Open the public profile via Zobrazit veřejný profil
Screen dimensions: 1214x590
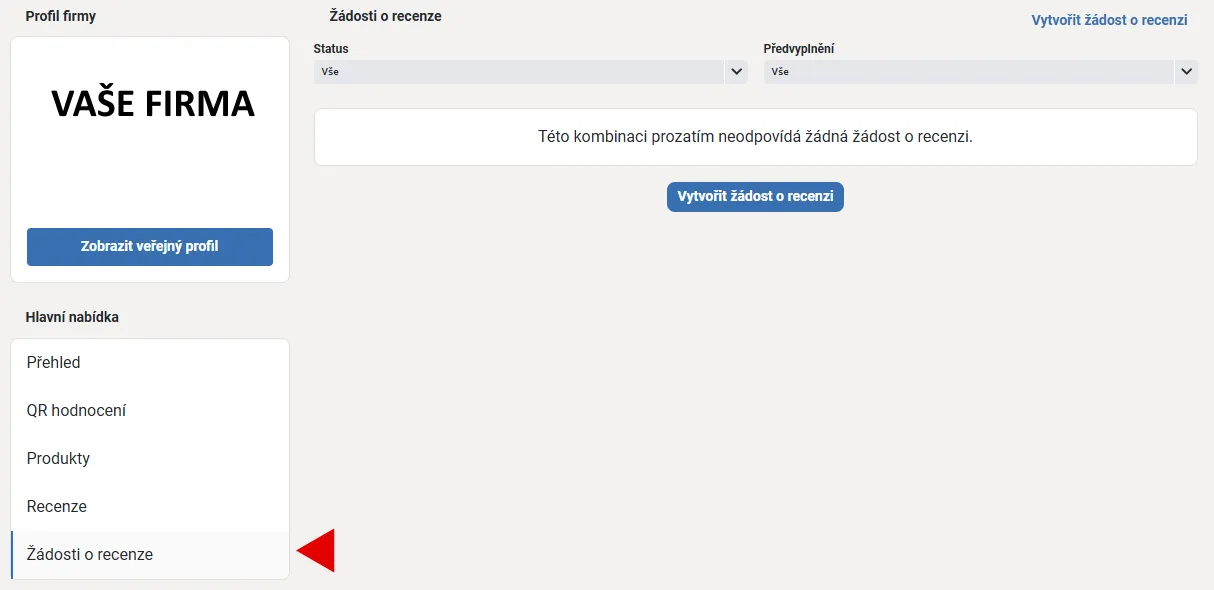[150, 247]
